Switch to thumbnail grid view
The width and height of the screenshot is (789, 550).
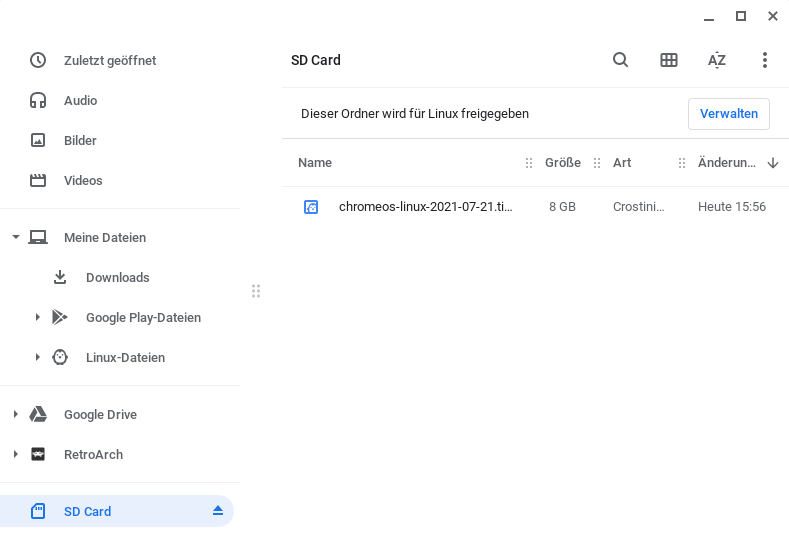(x=669, y=60)
